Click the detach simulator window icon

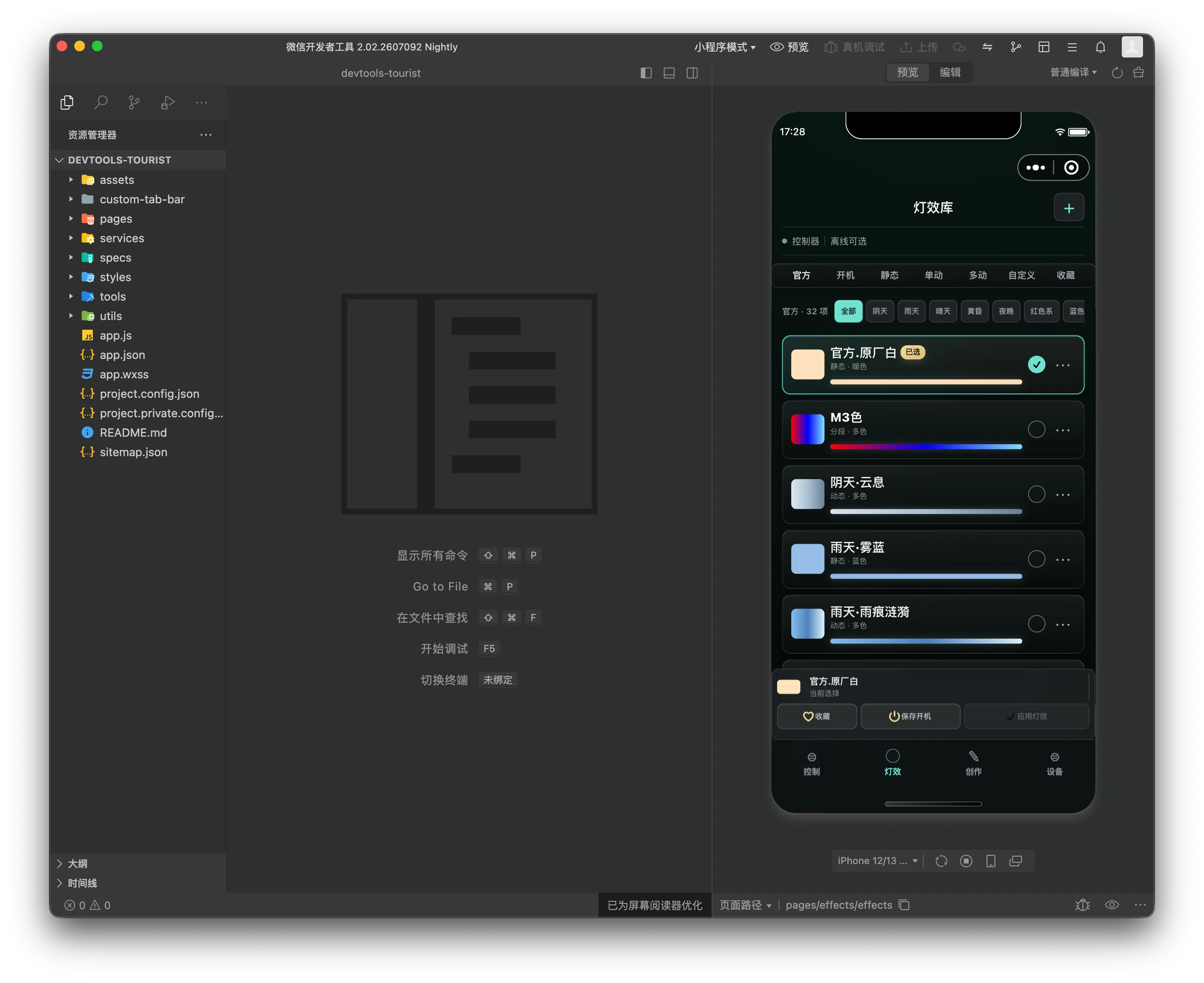pyautogui.click(x=1015, y=861)
